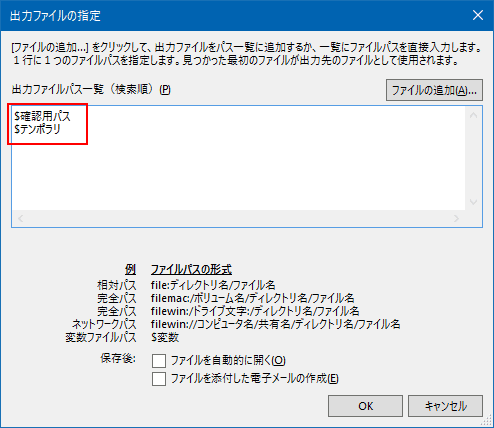Select the $確認用パス line in list

(x=43, y=116)
